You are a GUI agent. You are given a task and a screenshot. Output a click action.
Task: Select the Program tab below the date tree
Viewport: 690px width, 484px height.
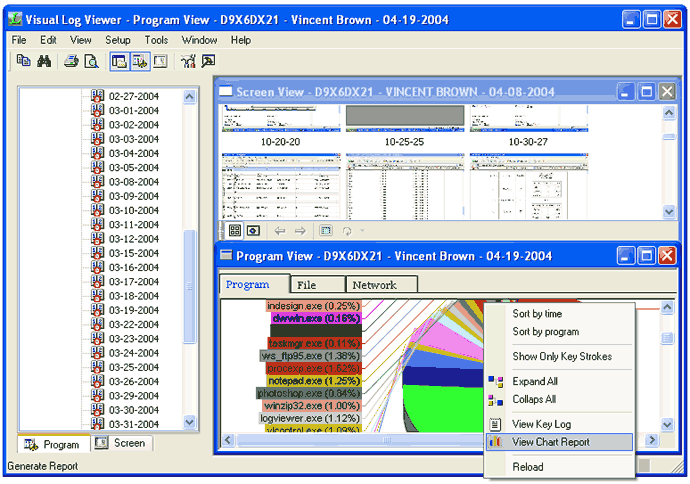pos(54,444)
